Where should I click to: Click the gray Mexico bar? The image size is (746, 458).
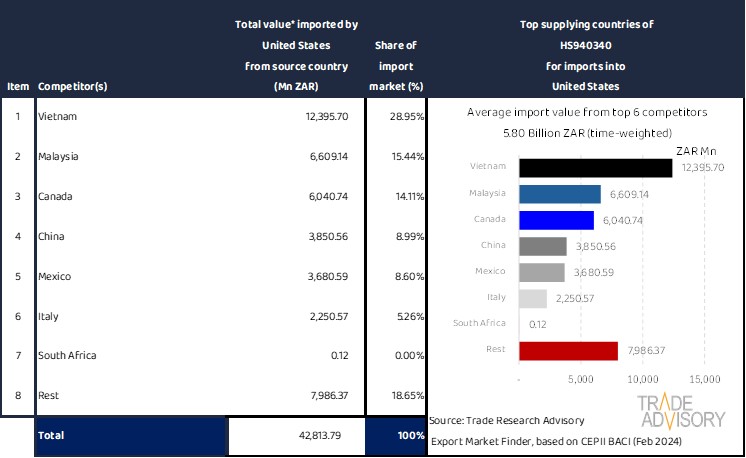pyautogui.click(x=542, y=272)
